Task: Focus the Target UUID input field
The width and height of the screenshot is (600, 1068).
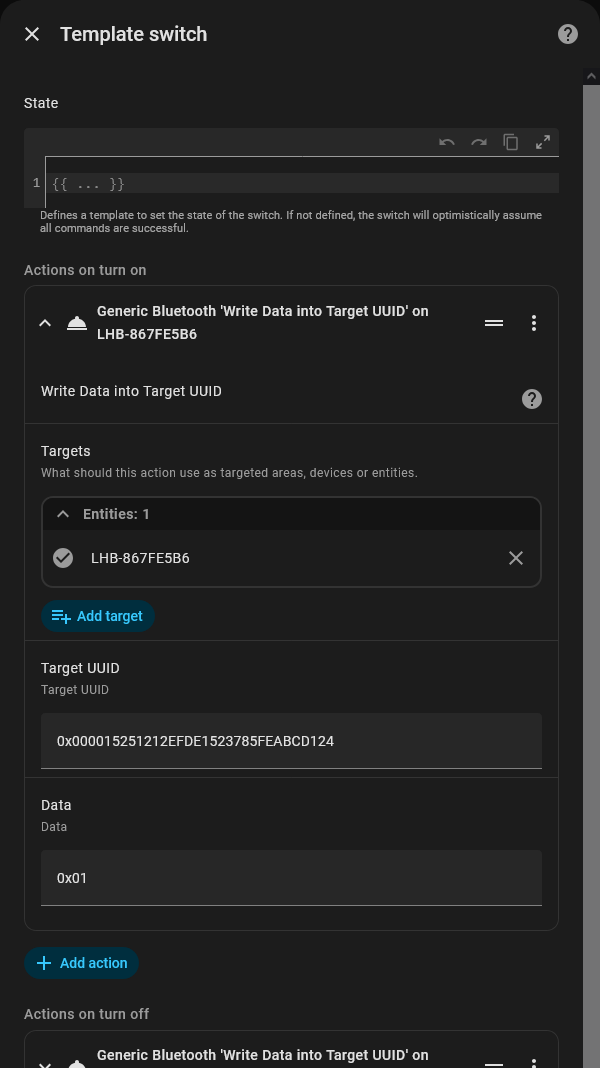Action: [x=291, y=741]
